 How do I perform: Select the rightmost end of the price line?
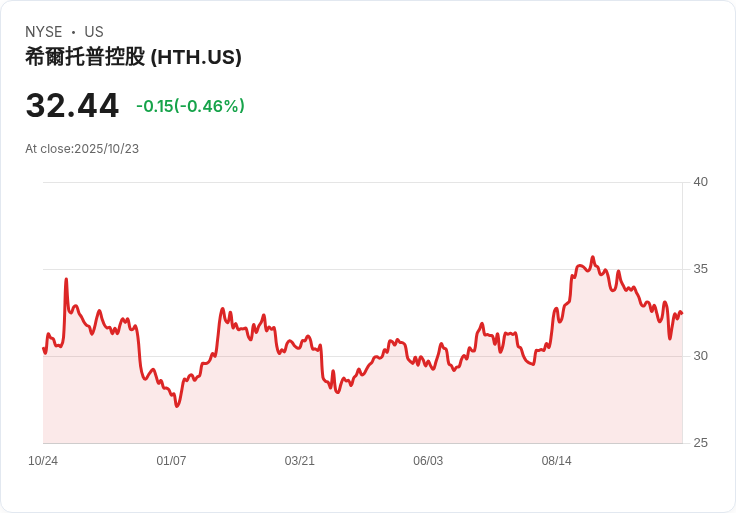pos(681,312)
